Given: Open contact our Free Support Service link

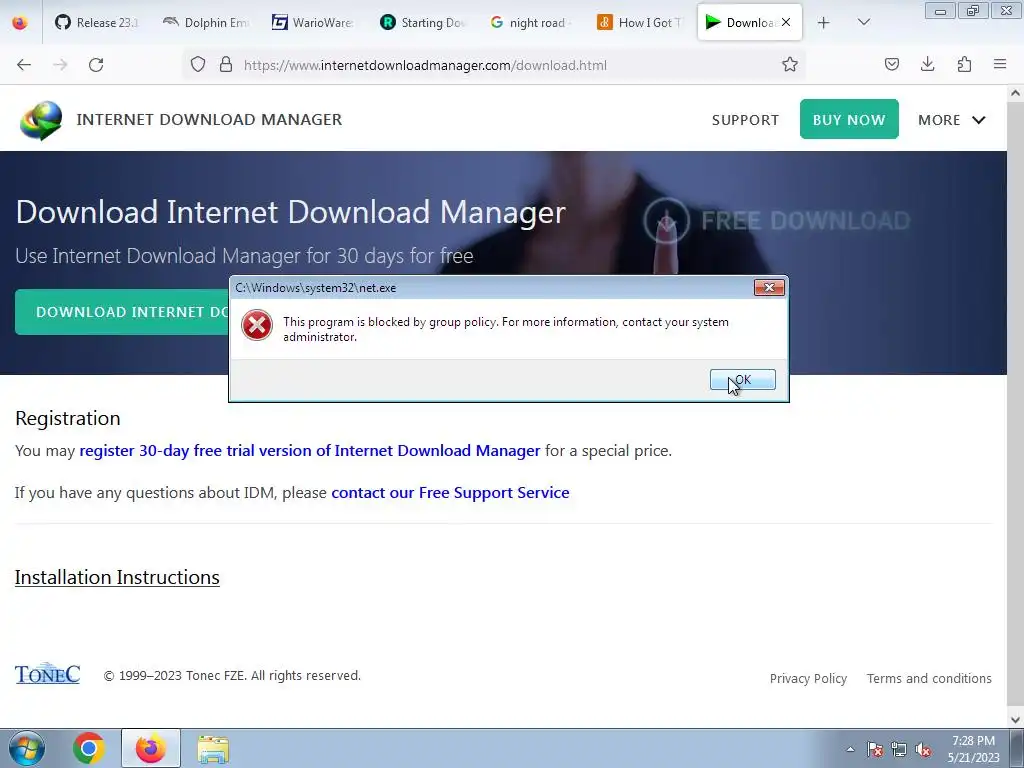Looking at the screenshot, I should pos(450,492).
